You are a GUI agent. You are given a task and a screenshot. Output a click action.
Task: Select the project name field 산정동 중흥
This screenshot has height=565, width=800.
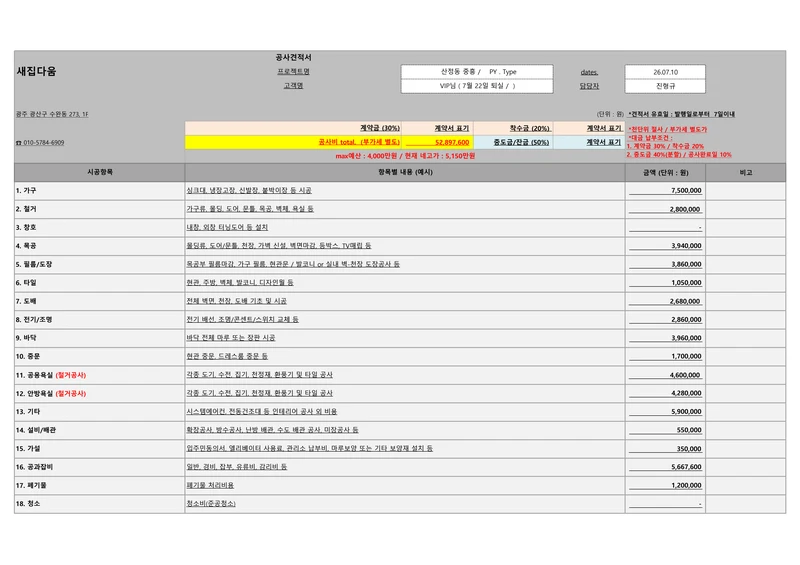[x=477, y=72]
